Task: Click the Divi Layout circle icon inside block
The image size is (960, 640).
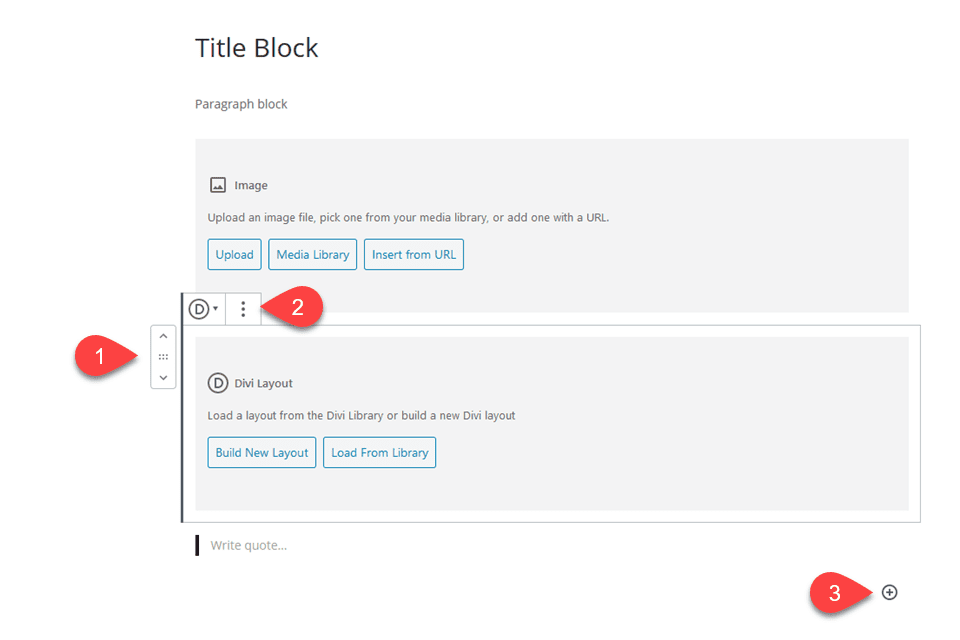Action: pos(216,382)
